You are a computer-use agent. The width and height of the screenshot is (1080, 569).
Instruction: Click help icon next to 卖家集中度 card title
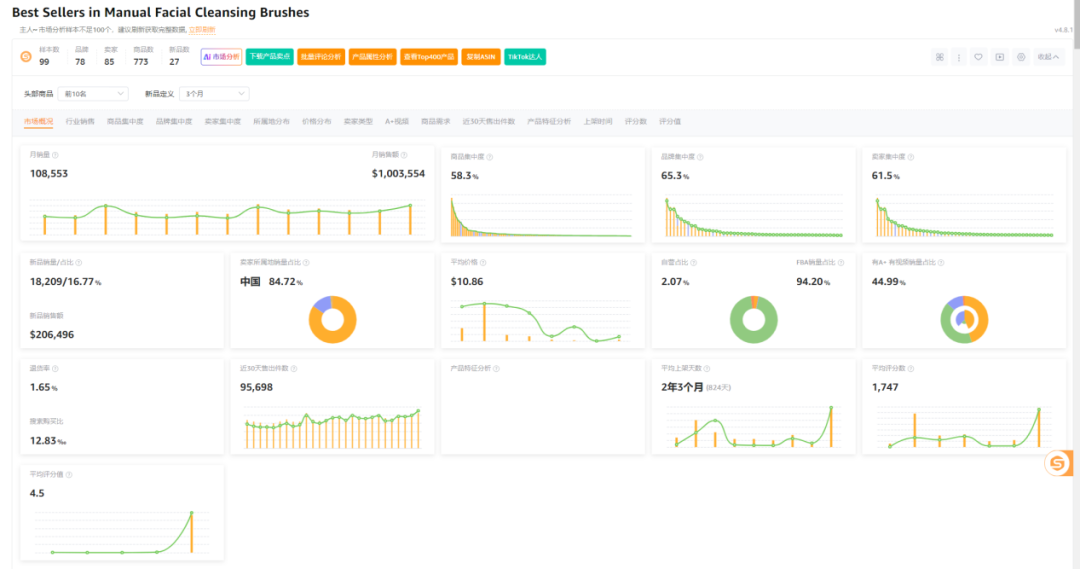click(x=911, y=157)
